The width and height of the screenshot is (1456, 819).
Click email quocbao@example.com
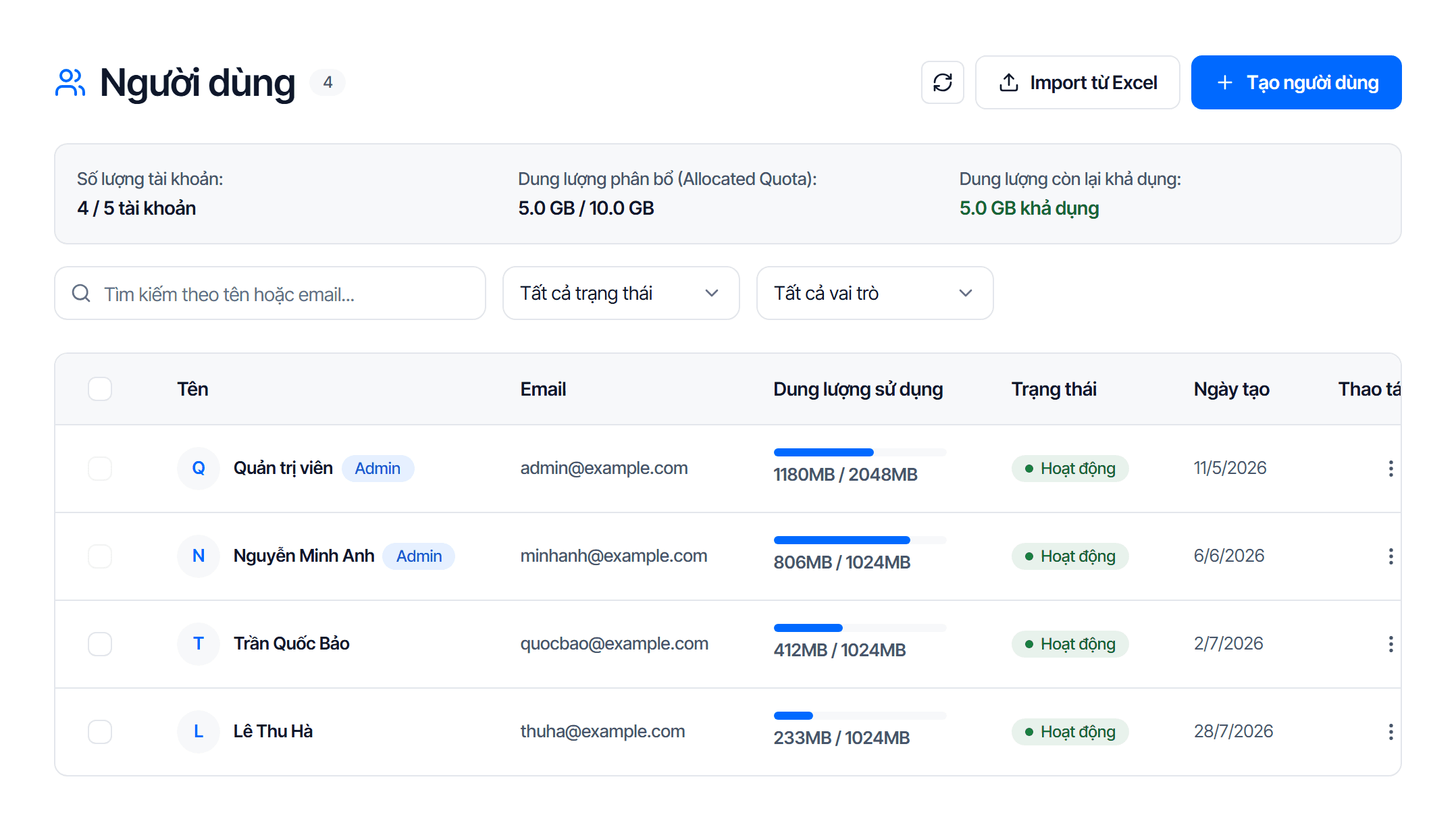coord(614,644)
